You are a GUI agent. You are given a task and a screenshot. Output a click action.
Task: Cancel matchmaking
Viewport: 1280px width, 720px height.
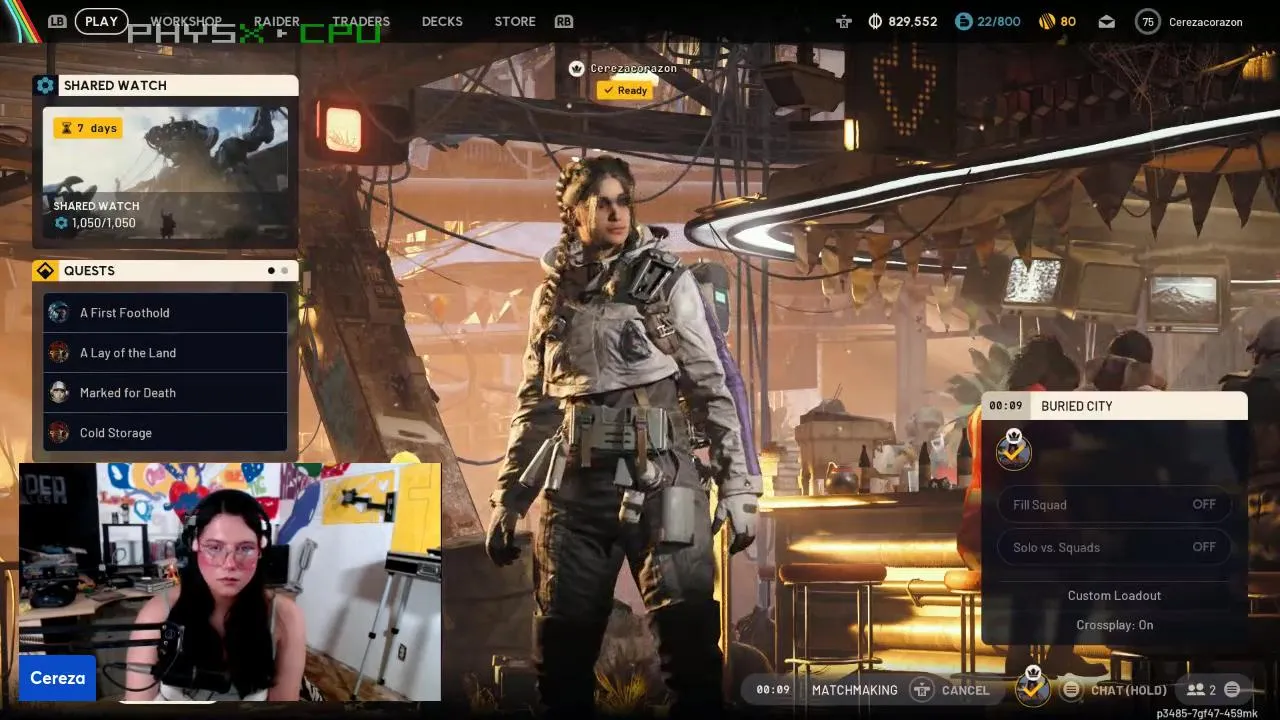965,690
